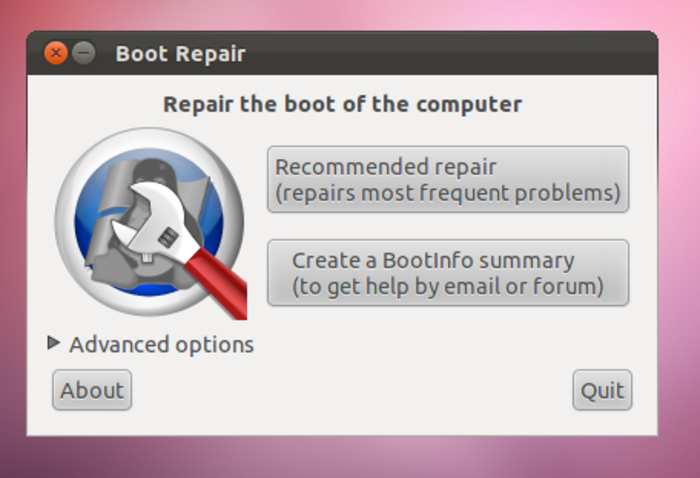This screenshot has height=478, width=700.
Task: Click the heading "Repair the boot of the computer"
Action: point(342,104)
